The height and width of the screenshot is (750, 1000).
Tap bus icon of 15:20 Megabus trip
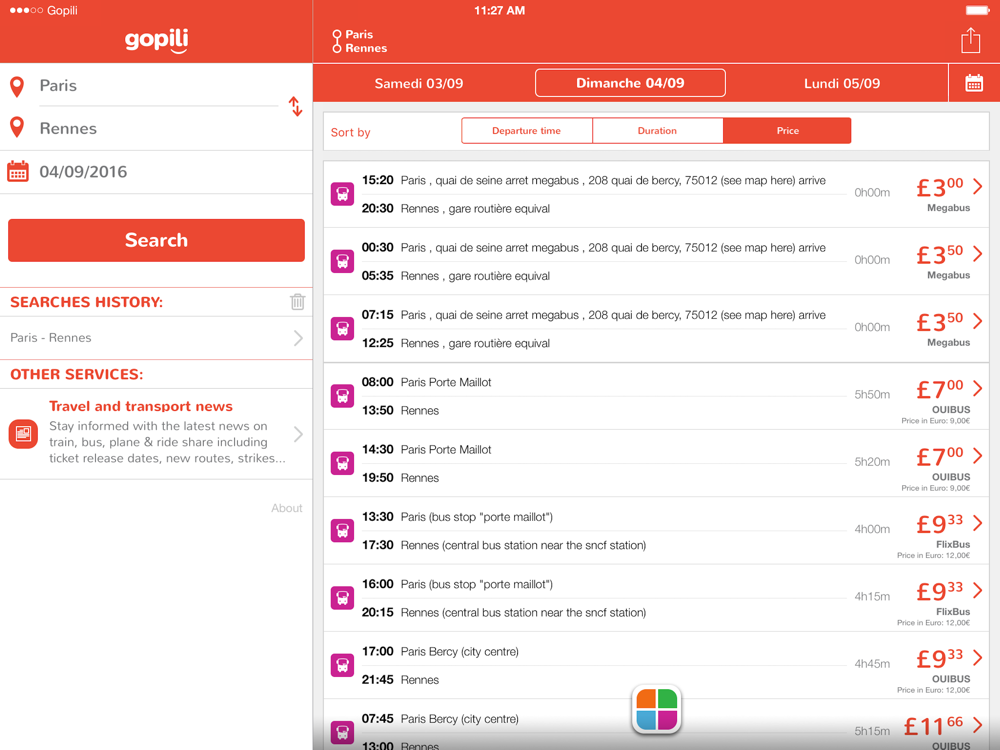tap(342, 194)
